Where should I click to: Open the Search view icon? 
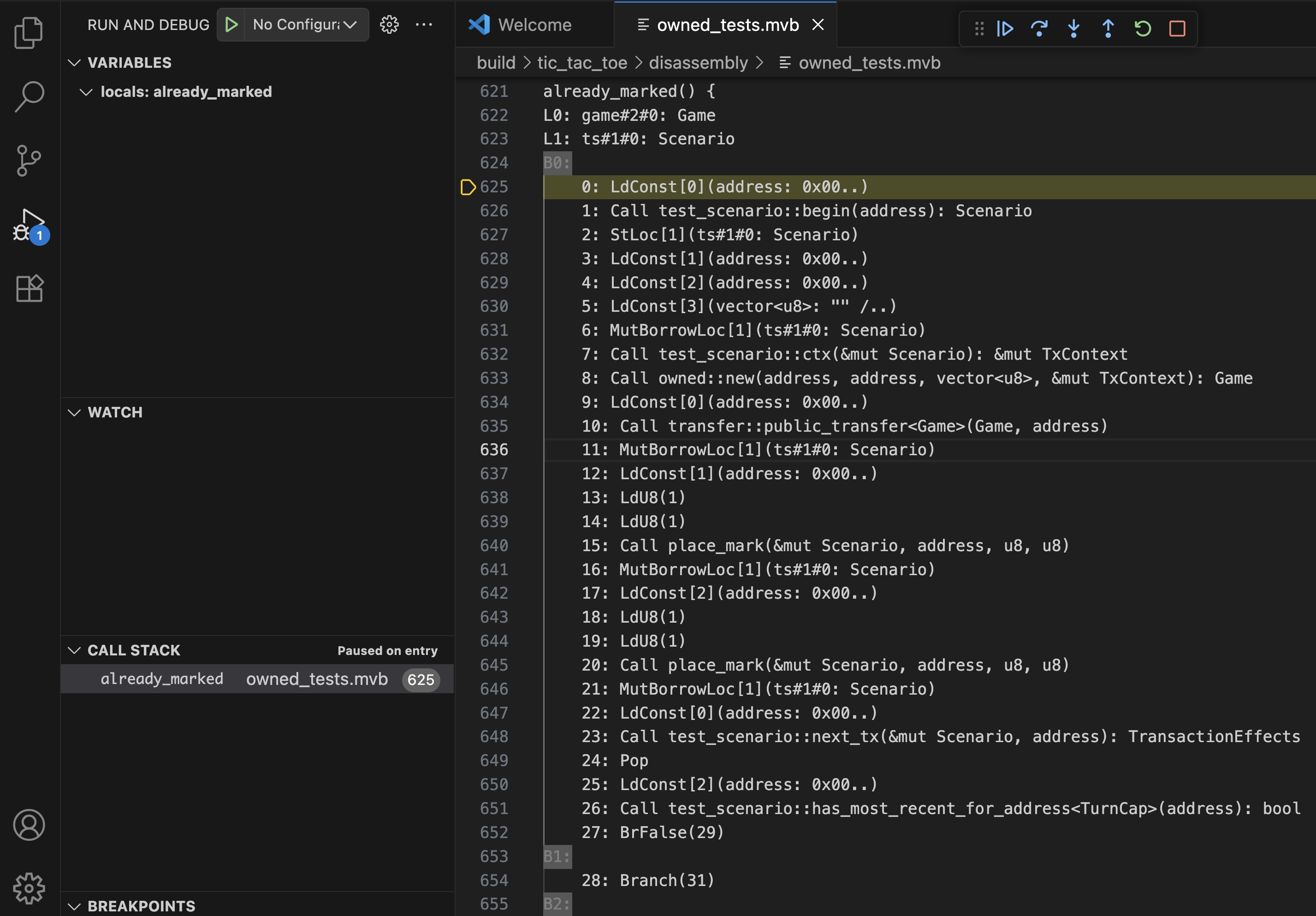[x=29, y=96]
